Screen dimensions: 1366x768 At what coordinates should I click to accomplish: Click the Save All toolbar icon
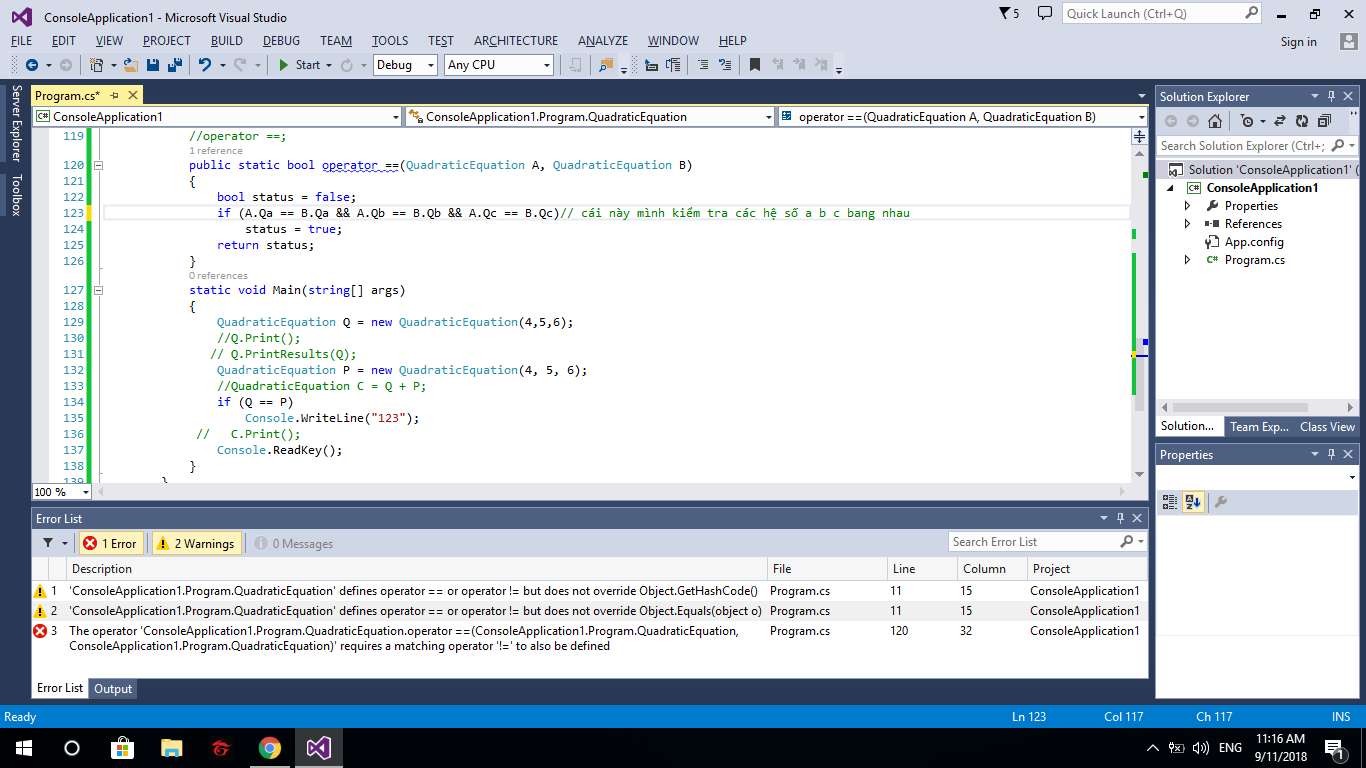[174, 65]
